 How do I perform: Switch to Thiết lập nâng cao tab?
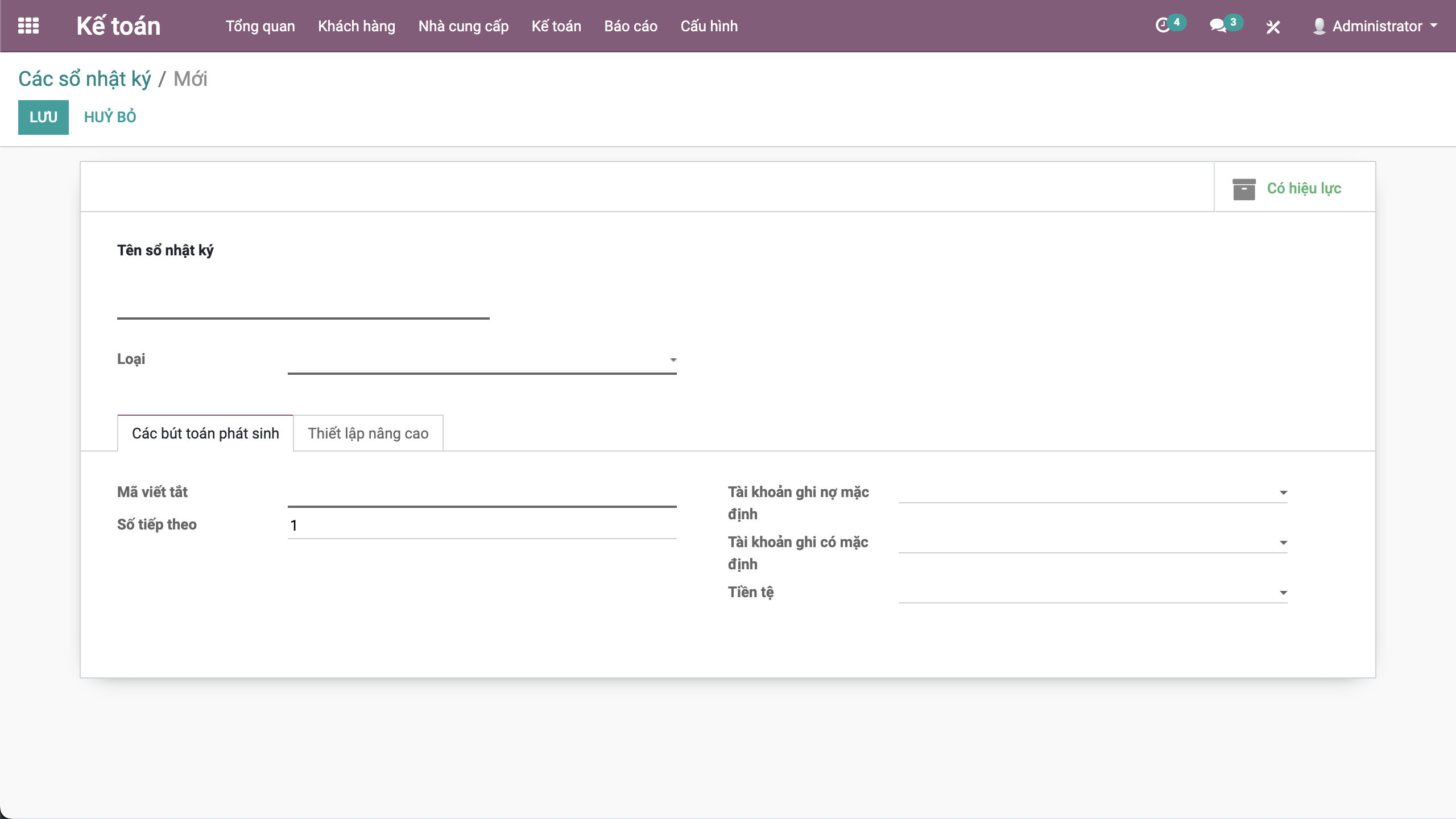click(368, 433)
